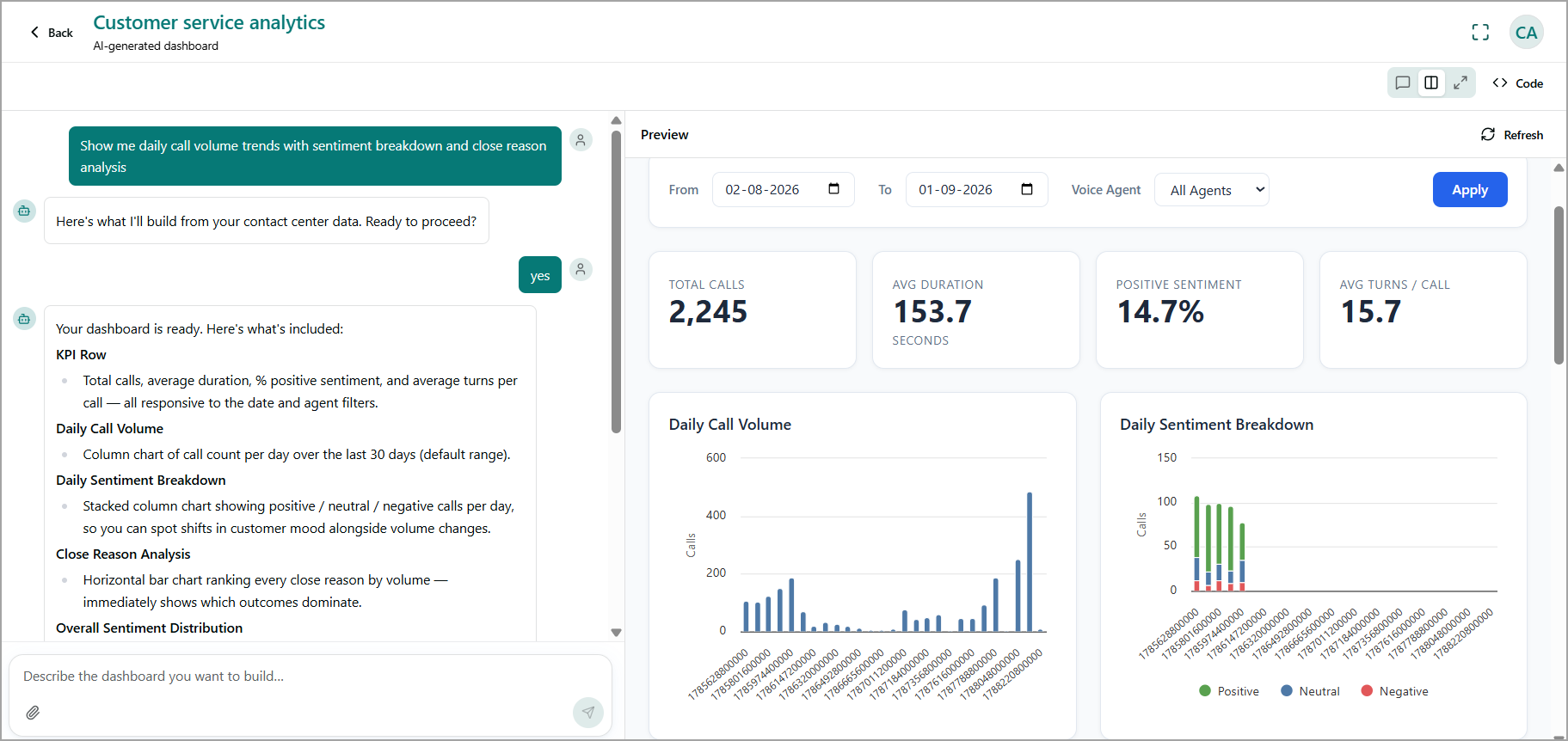Edit the From date field
The image size is (1568, 741).
pyautogui.click(x=783, y=190)
